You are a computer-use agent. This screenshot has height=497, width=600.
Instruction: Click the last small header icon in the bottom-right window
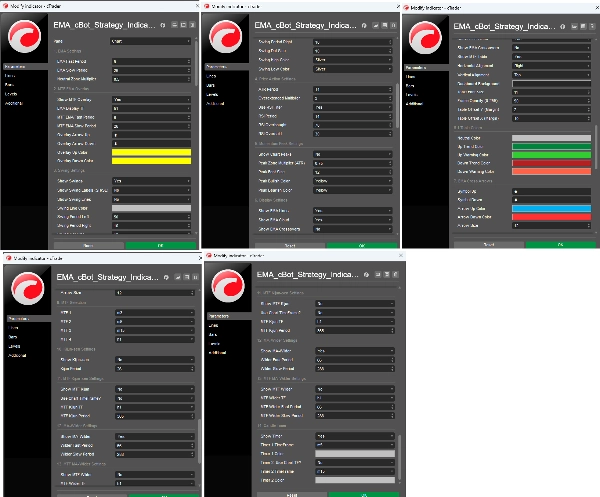[396, 274]
